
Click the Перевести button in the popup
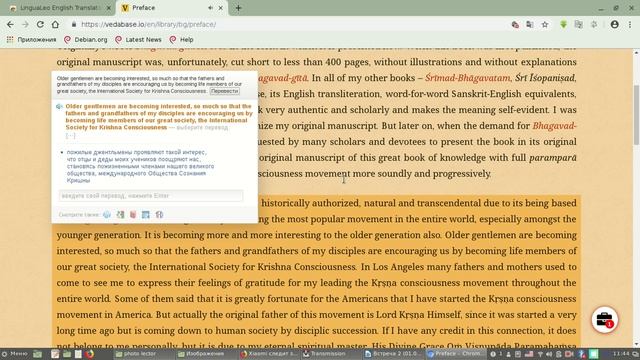(224, 91)
